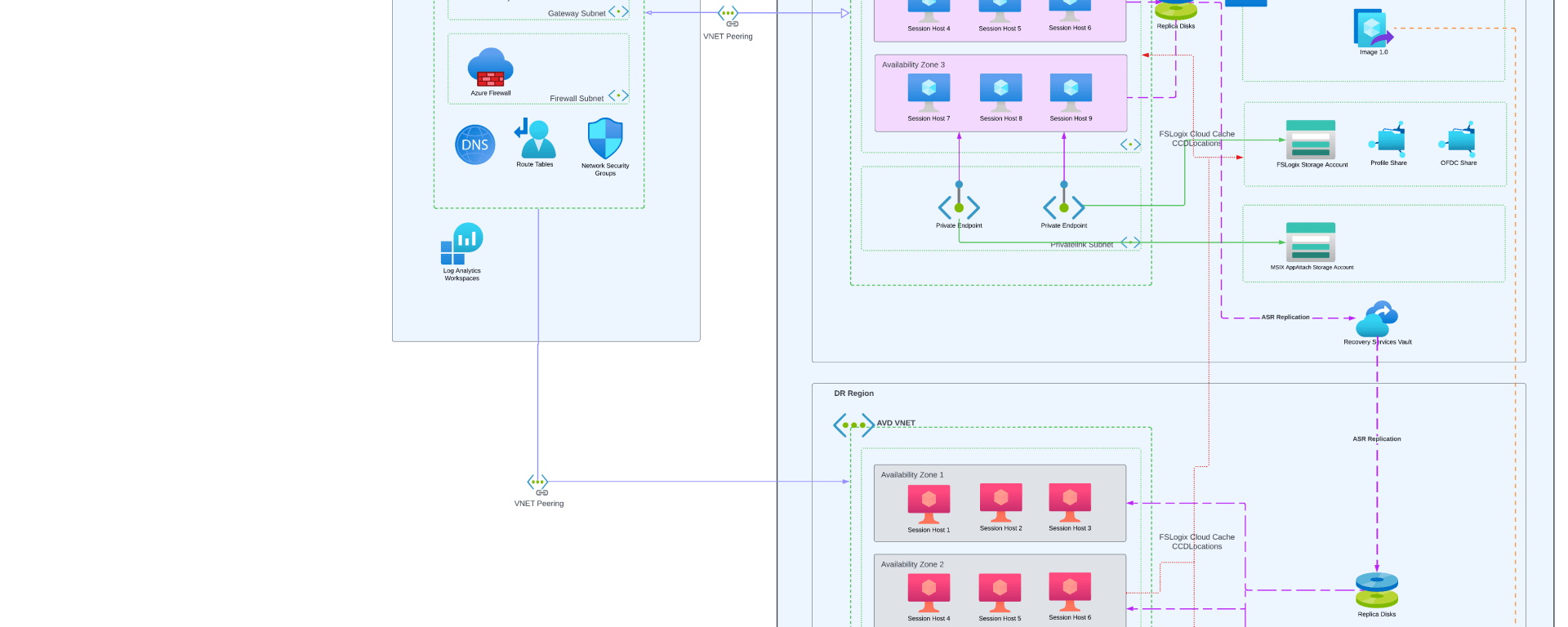
Task: Click the DR Region title text
Action: point(853,394)
